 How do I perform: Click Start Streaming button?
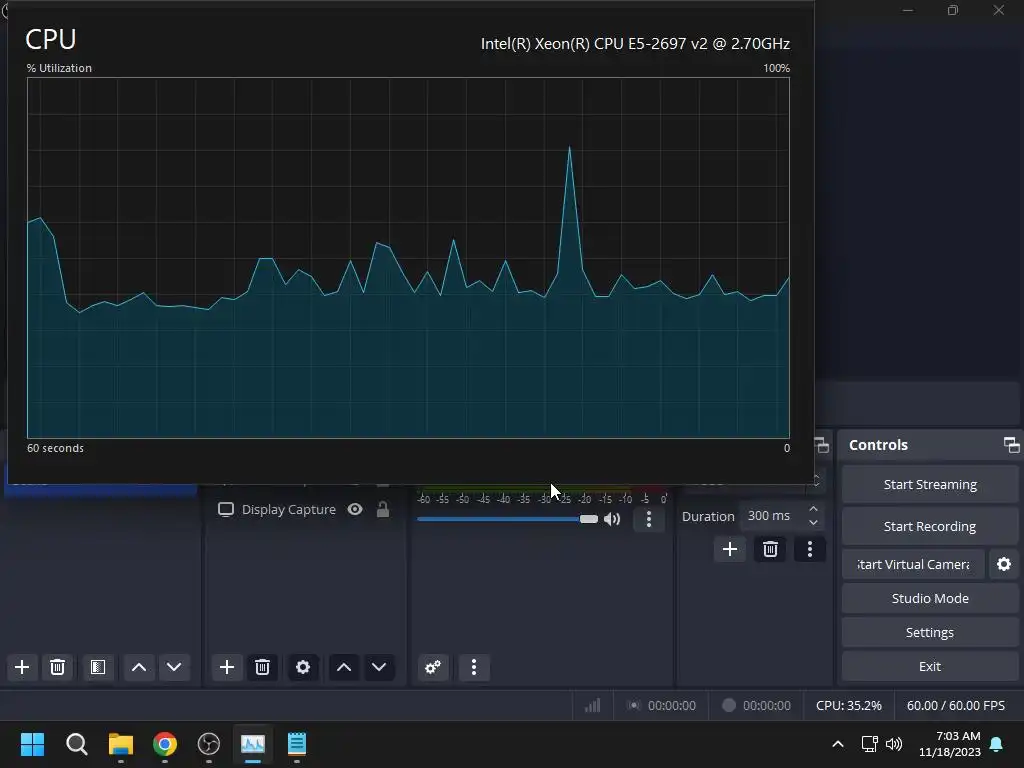point(930,485)
